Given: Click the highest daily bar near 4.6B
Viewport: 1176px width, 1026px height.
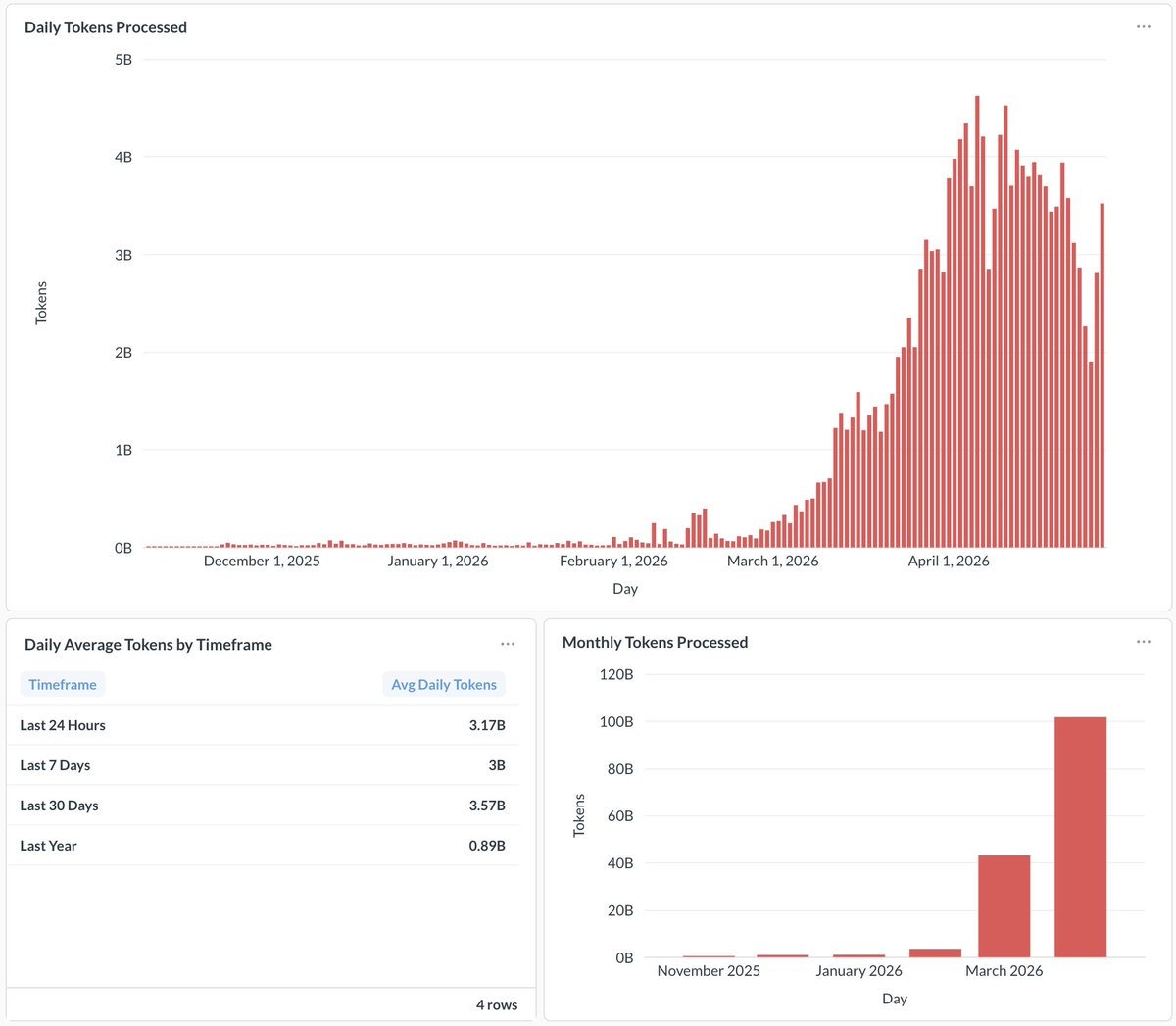Looking at the screenshot, I should point(977,321).
